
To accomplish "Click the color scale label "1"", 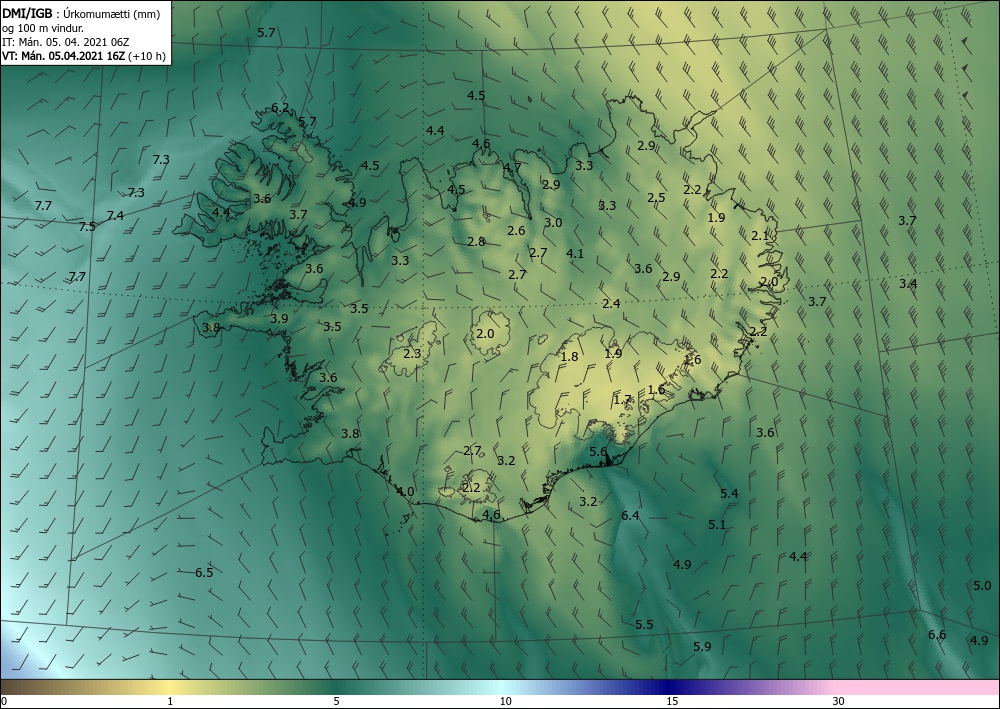I will coord(170,702).
